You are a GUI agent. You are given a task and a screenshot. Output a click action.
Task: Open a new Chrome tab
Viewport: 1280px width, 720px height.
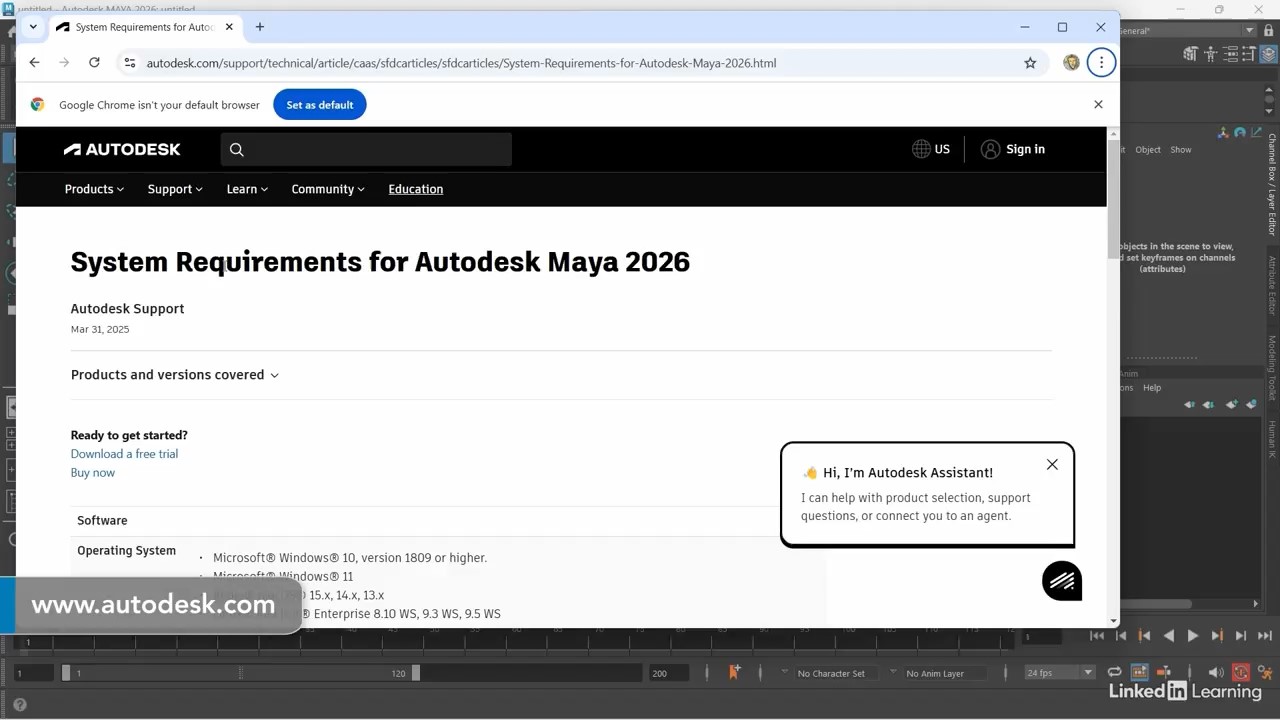[260, 27]
